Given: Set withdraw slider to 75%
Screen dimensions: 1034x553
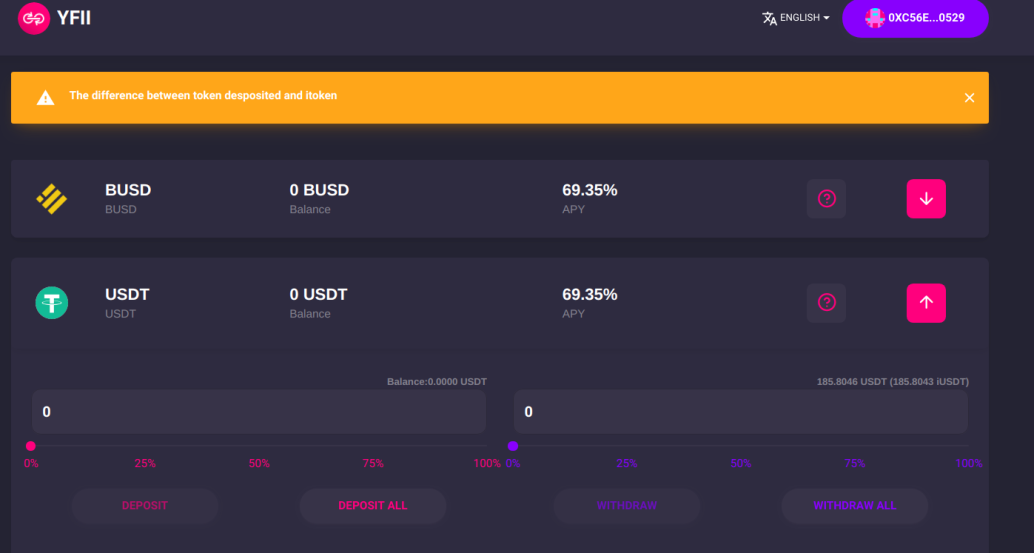Looking at the screenshot, I should [855, 446].
